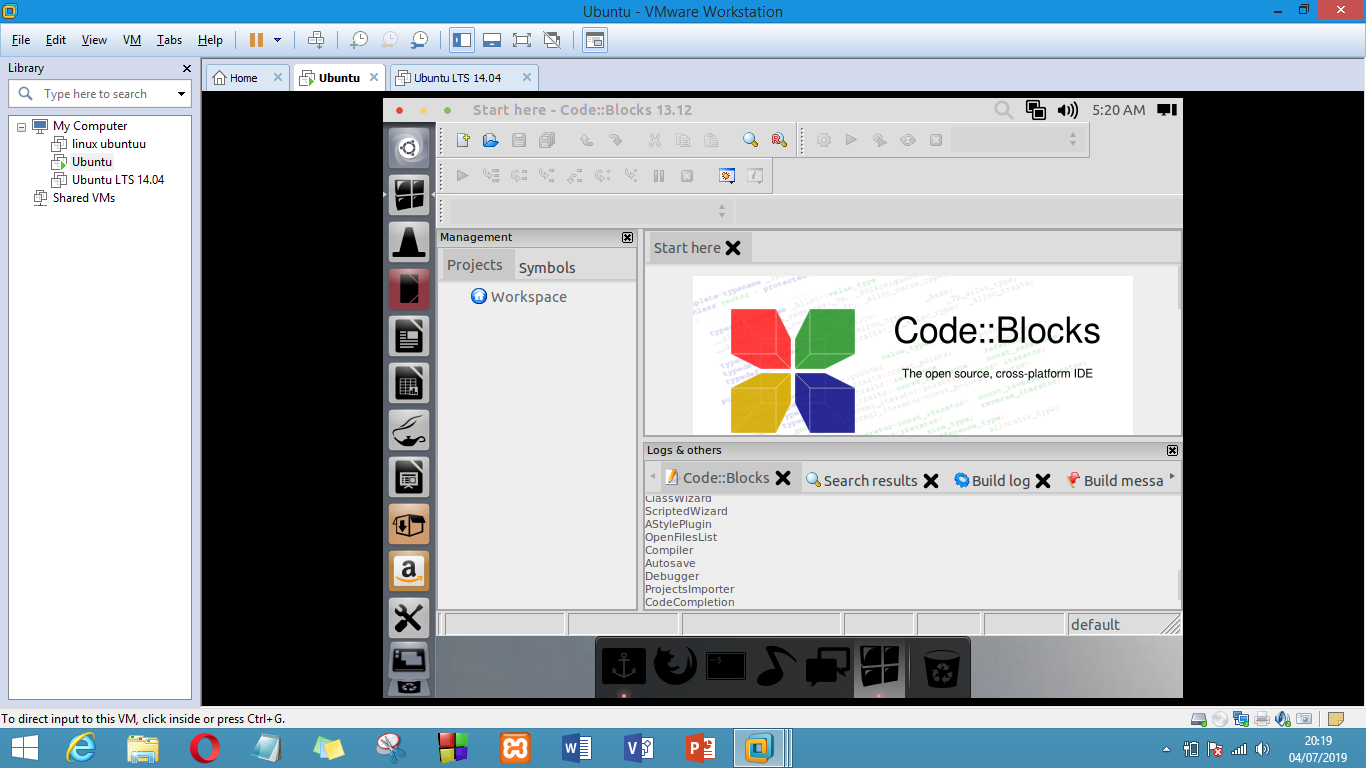1366x768 pixels.
Task: Toggle VMware library sidebar view button
Action: click(x=462, y=40)
